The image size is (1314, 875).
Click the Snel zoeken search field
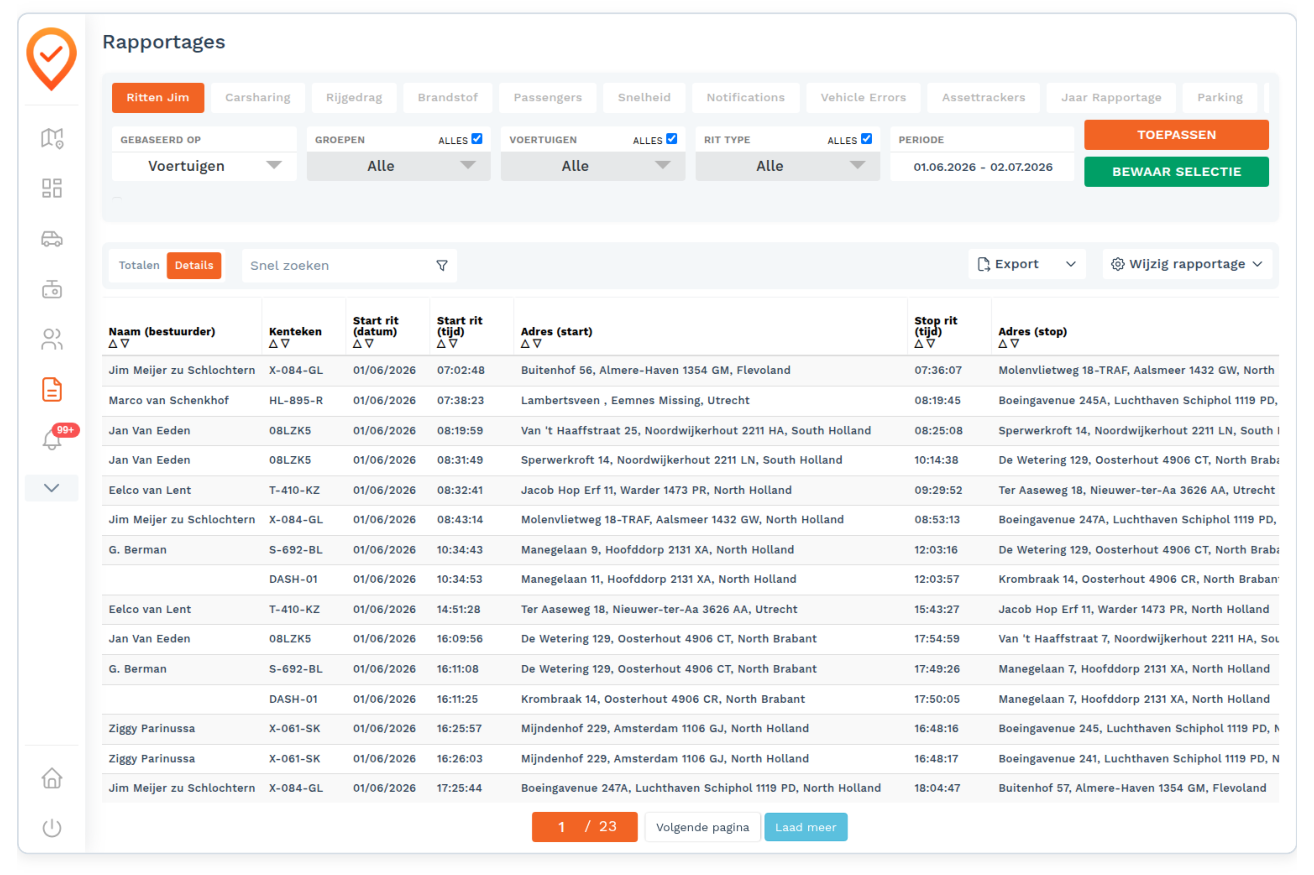[338, 266]
